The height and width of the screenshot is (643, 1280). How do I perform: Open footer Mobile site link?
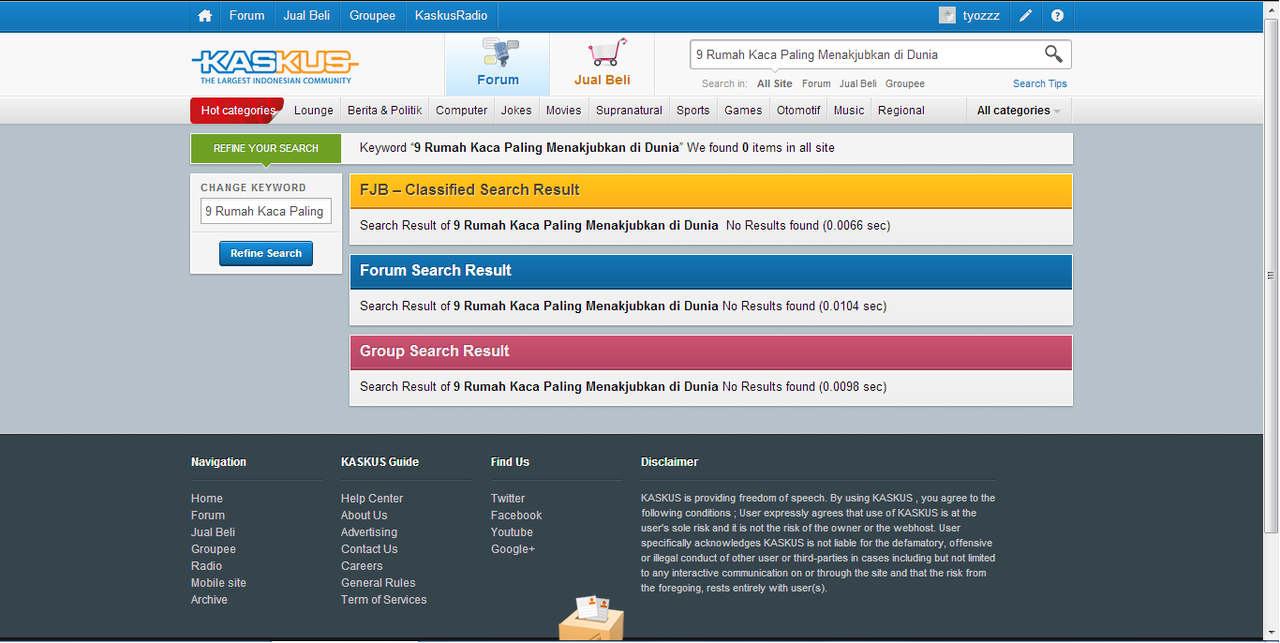point(219,584)
